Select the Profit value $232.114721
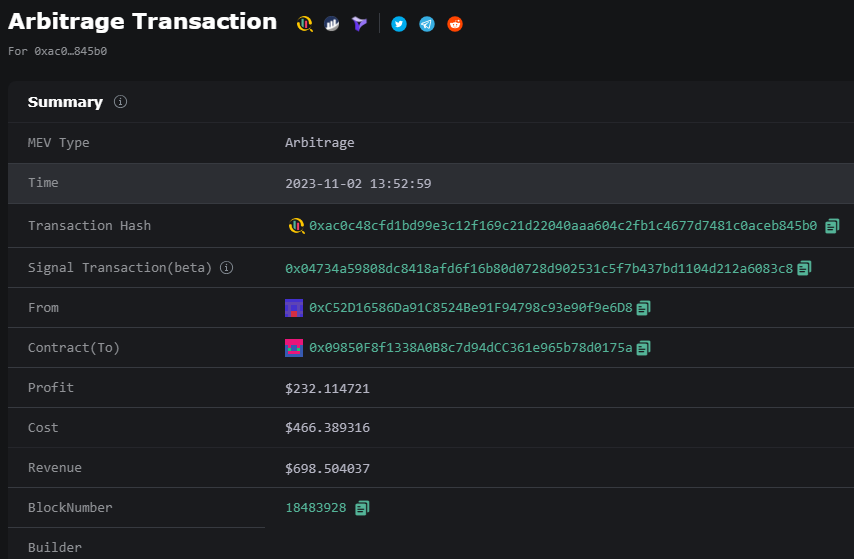The height and width of the screenshot is (559, 854). [x=327, y=388]
